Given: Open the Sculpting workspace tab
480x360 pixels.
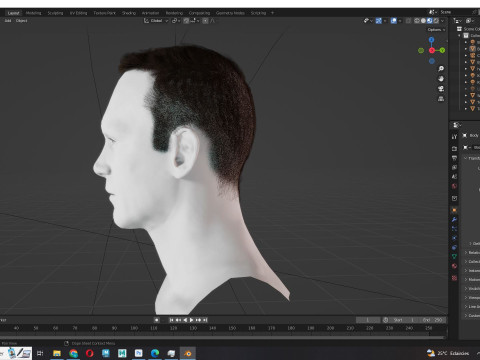Looking at the screenshot, I should (55, 13).
